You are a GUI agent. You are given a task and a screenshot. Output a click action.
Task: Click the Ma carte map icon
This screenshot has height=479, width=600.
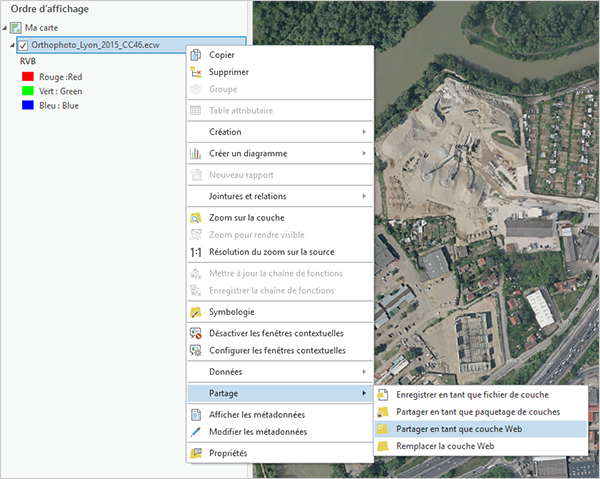[16, 28]
